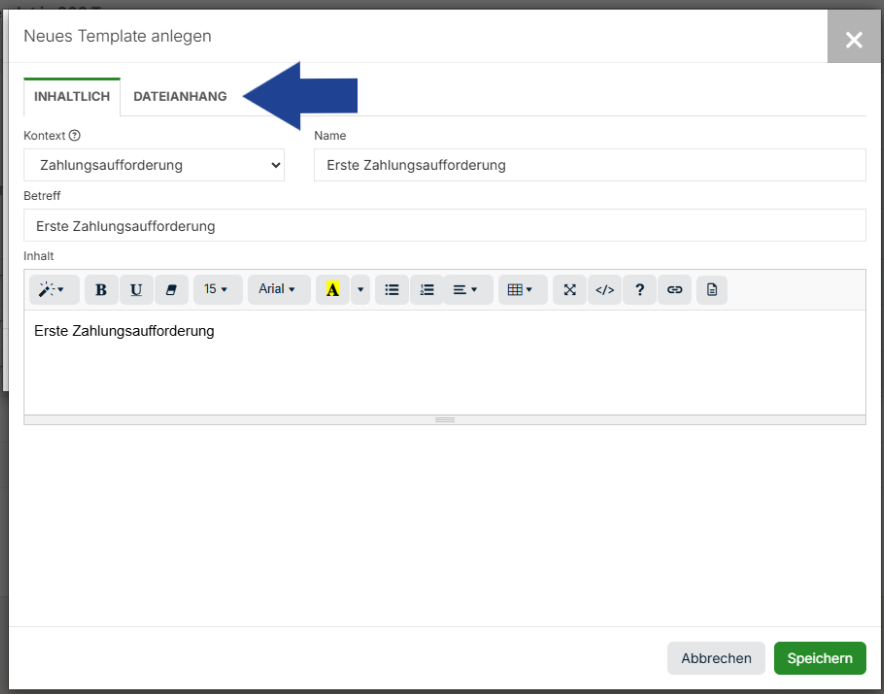Toggle fullscreen editor mode

[569, 290]
